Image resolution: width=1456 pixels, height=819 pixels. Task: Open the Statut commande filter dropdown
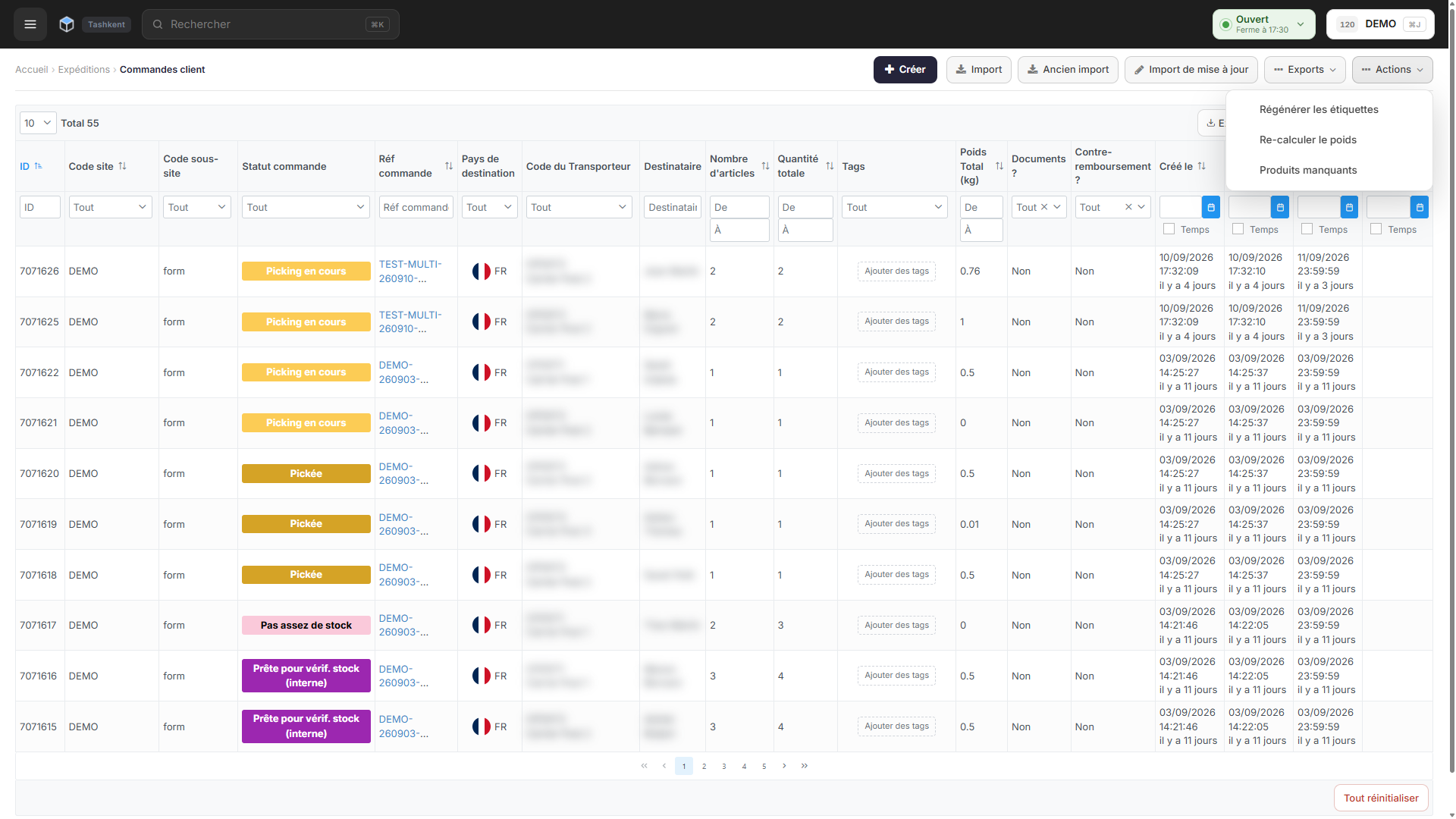click(306, 207)
